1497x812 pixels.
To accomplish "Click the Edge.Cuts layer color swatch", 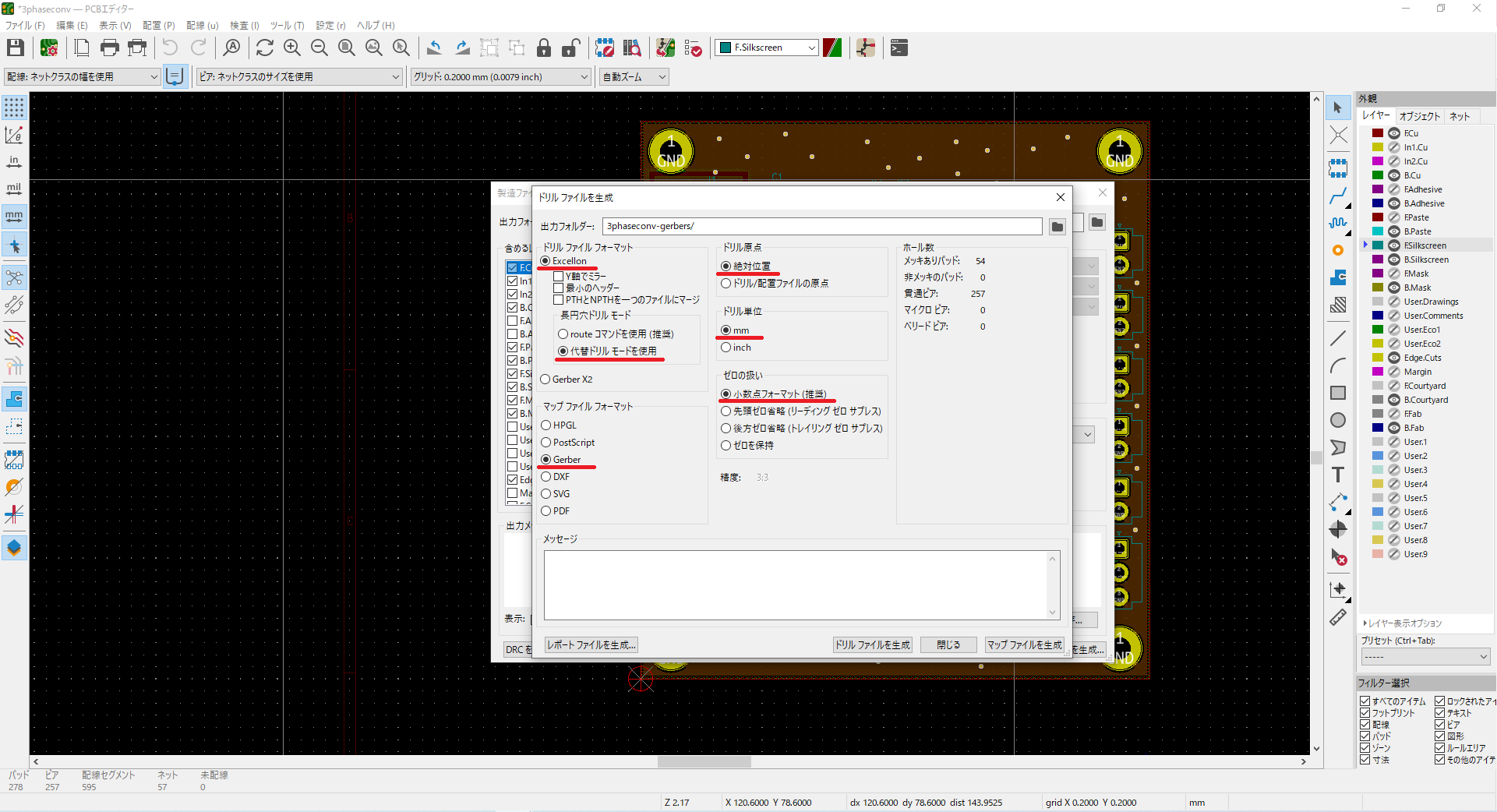I will click(x=1378, y=358).
